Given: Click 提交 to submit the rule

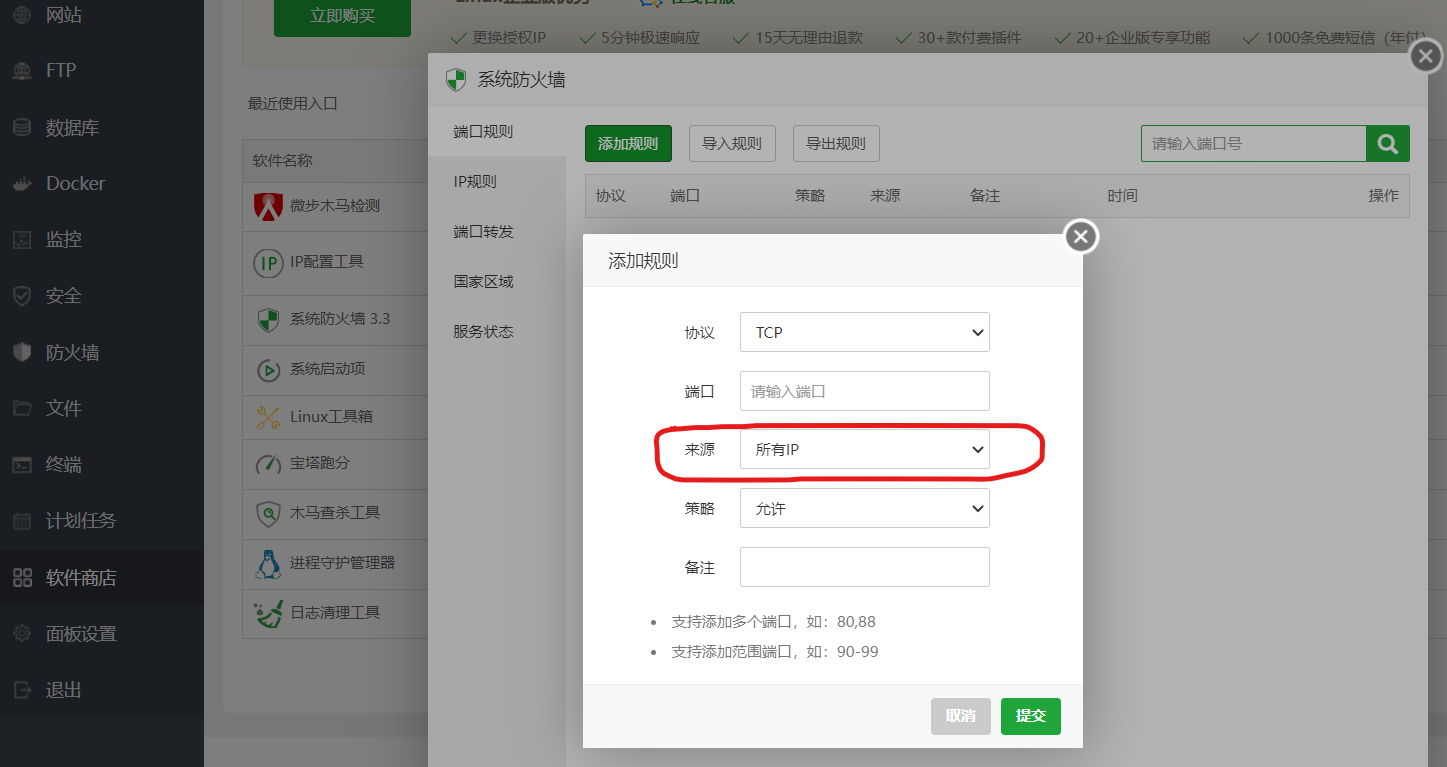Looking at the screenshot, I should [x=1031, y=716].
